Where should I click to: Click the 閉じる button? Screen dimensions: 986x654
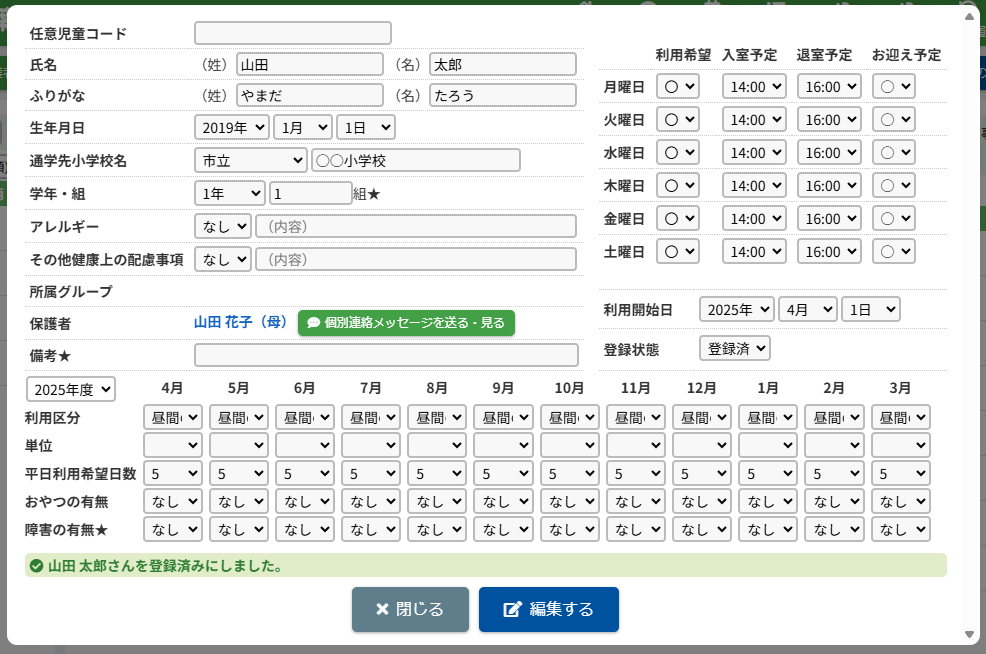point(410,609)
